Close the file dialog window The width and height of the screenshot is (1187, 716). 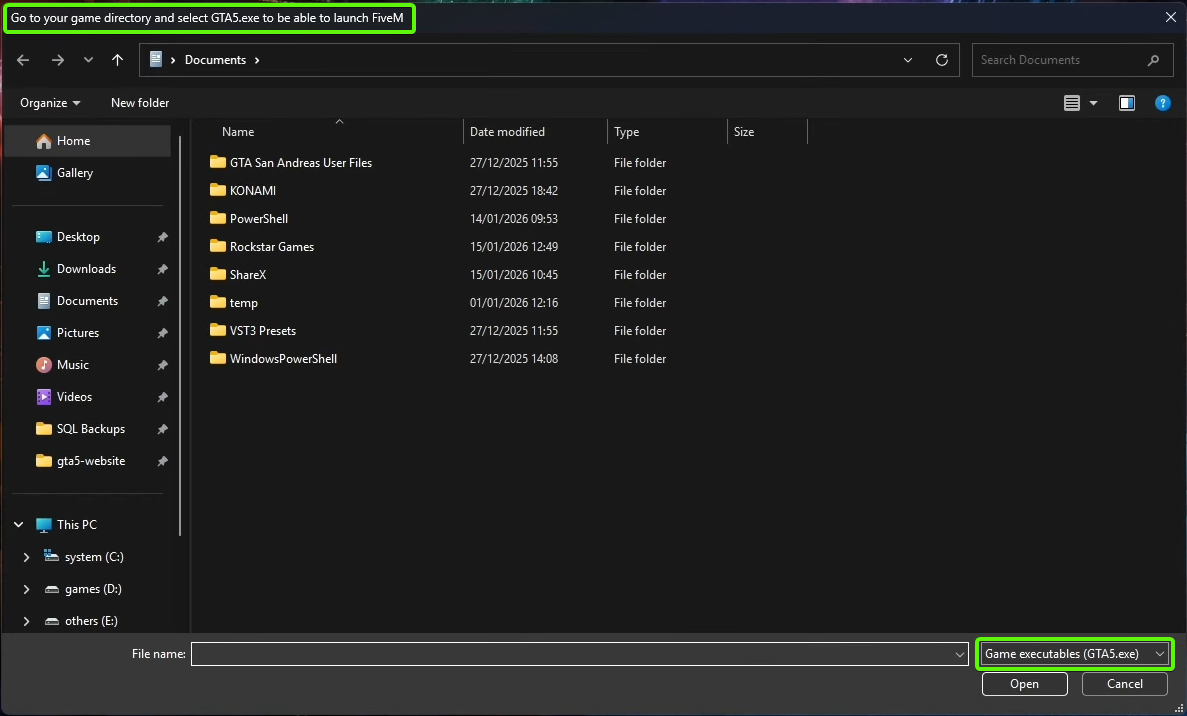[x=1170, y=17]
